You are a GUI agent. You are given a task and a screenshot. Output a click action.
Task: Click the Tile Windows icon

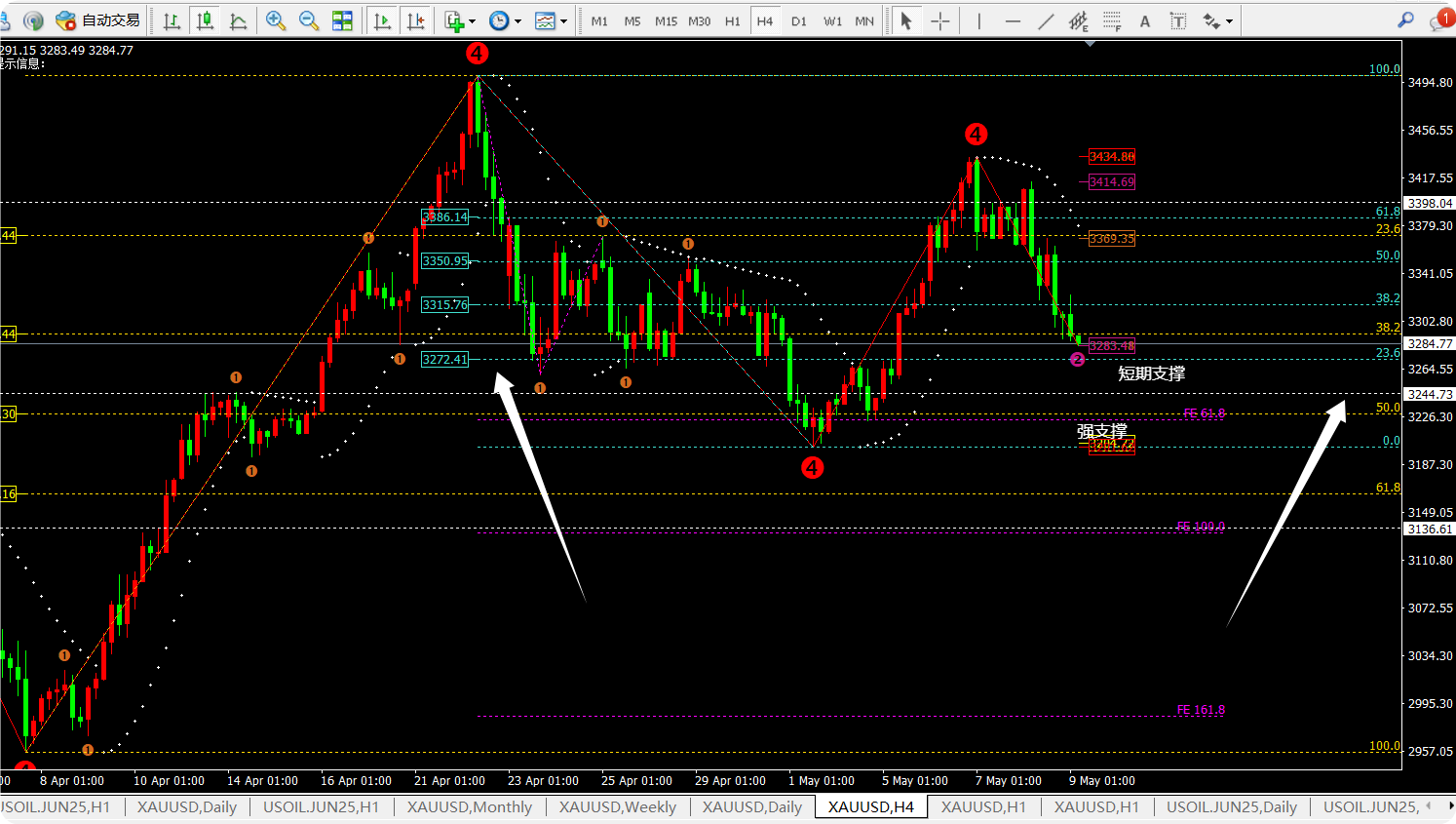tap(342, 20)
